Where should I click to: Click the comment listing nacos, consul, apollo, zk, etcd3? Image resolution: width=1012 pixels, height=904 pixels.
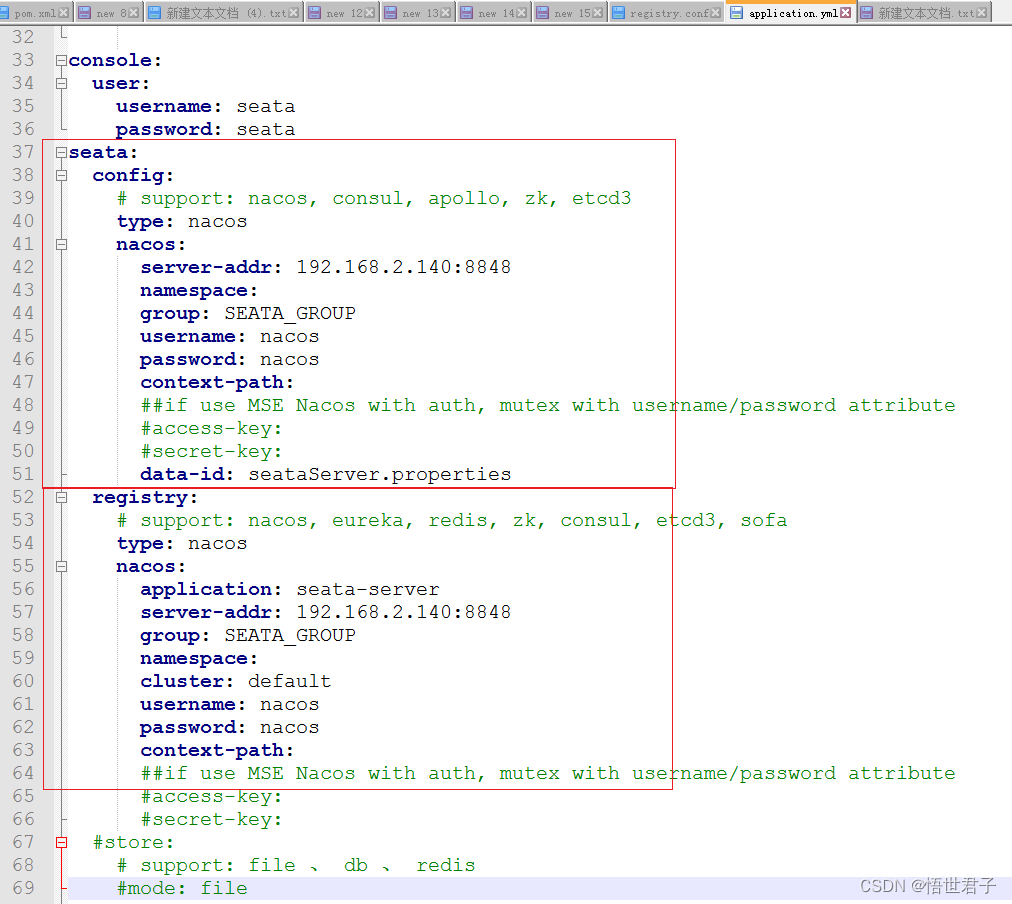[374, 198]
